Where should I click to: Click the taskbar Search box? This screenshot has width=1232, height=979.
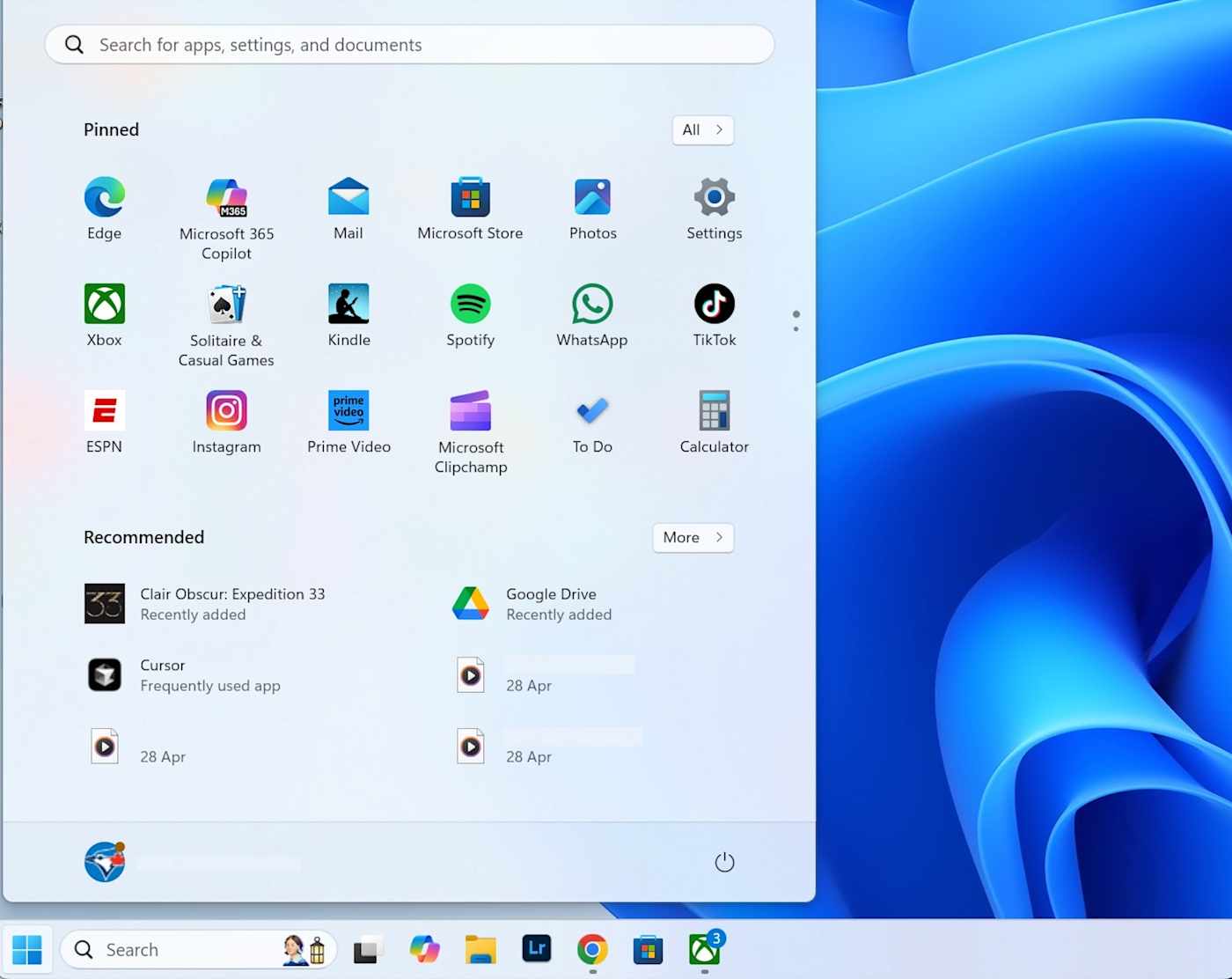coord(198,949)
